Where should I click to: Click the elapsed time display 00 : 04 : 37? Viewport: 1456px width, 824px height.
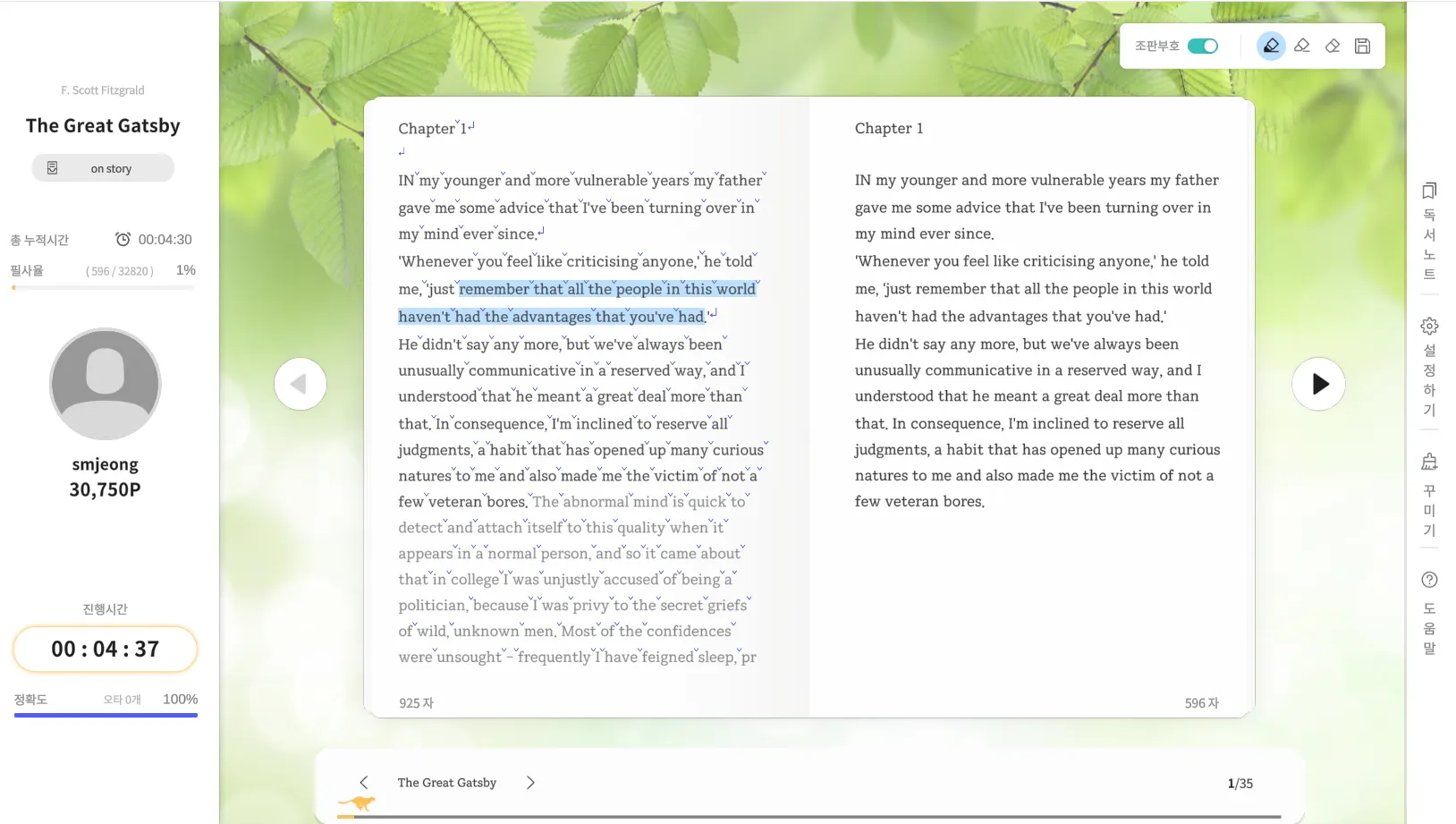[105, 649]
